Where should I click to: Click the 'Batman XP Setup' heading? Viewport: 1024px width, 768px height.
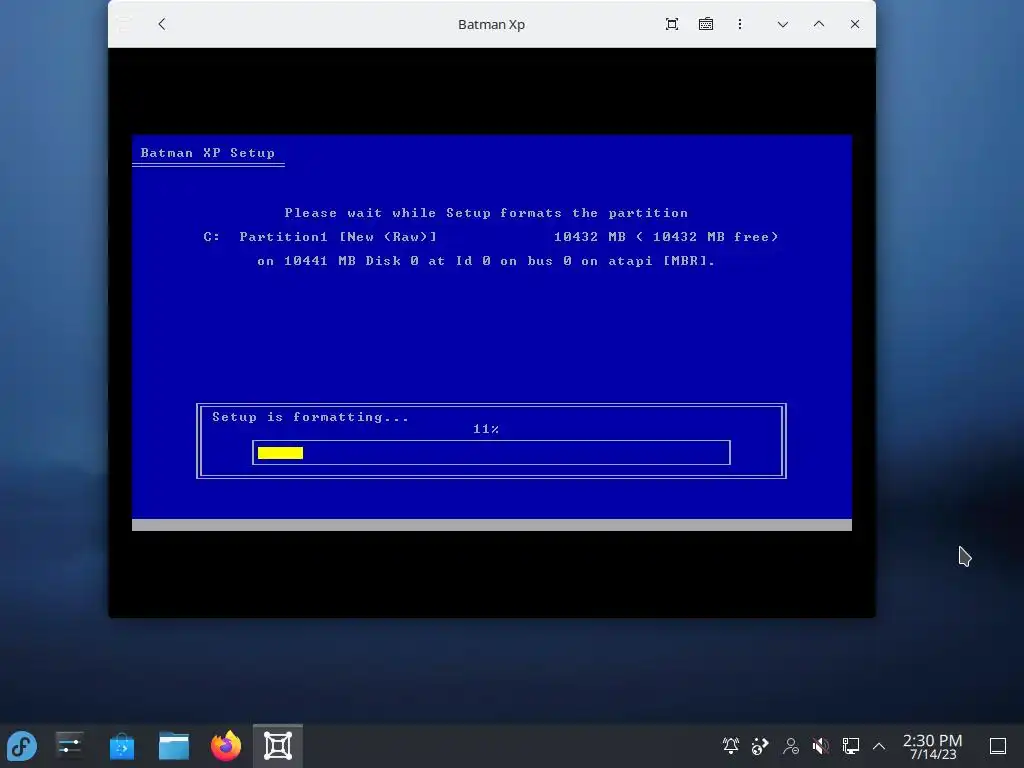pyautogui.click(x=208, y=153)
